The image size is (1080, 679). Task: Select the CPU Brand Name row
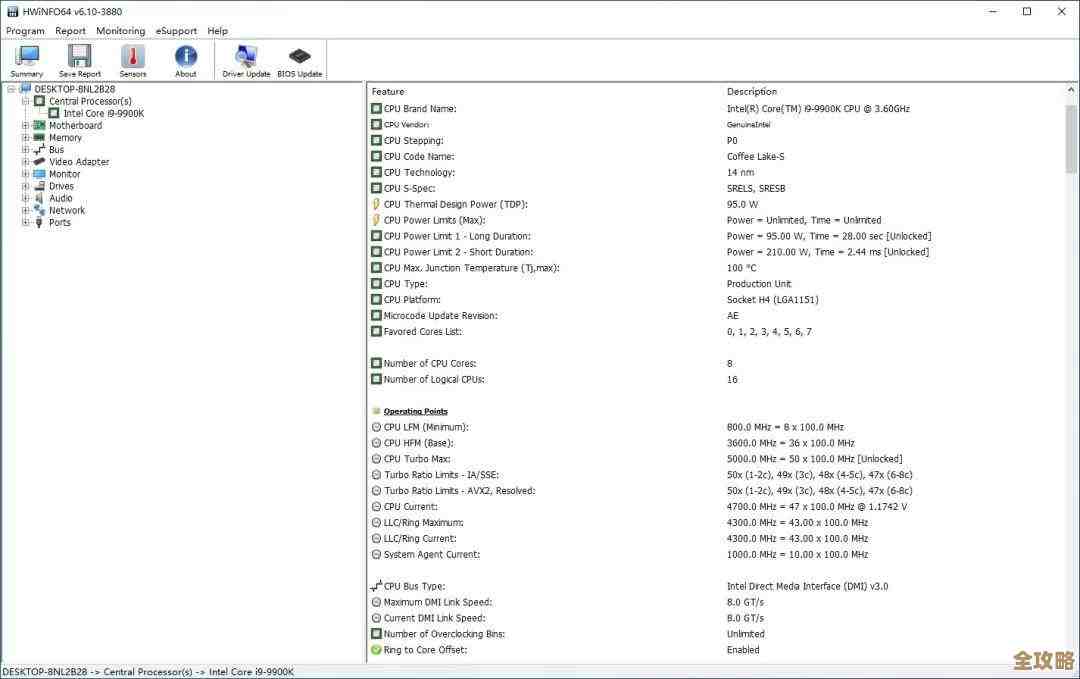tap(420, 108)
